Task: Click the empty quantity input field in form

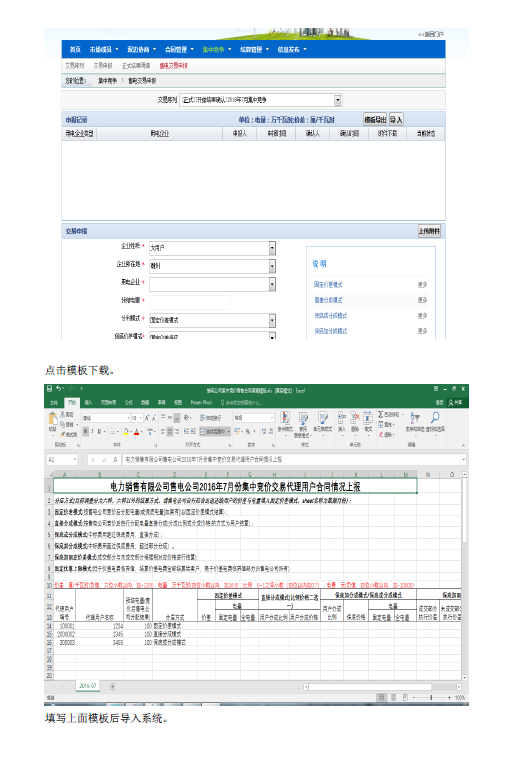Action: pos(190,303)
